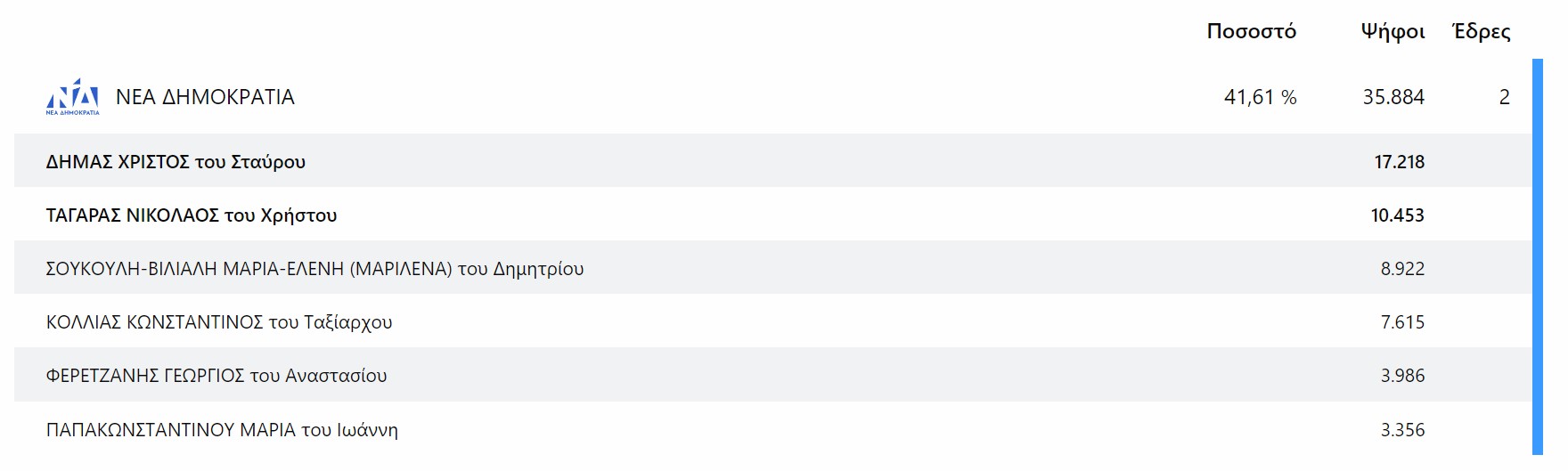
Task: Click the Έδρες column header
Action: click(1481, 32)
